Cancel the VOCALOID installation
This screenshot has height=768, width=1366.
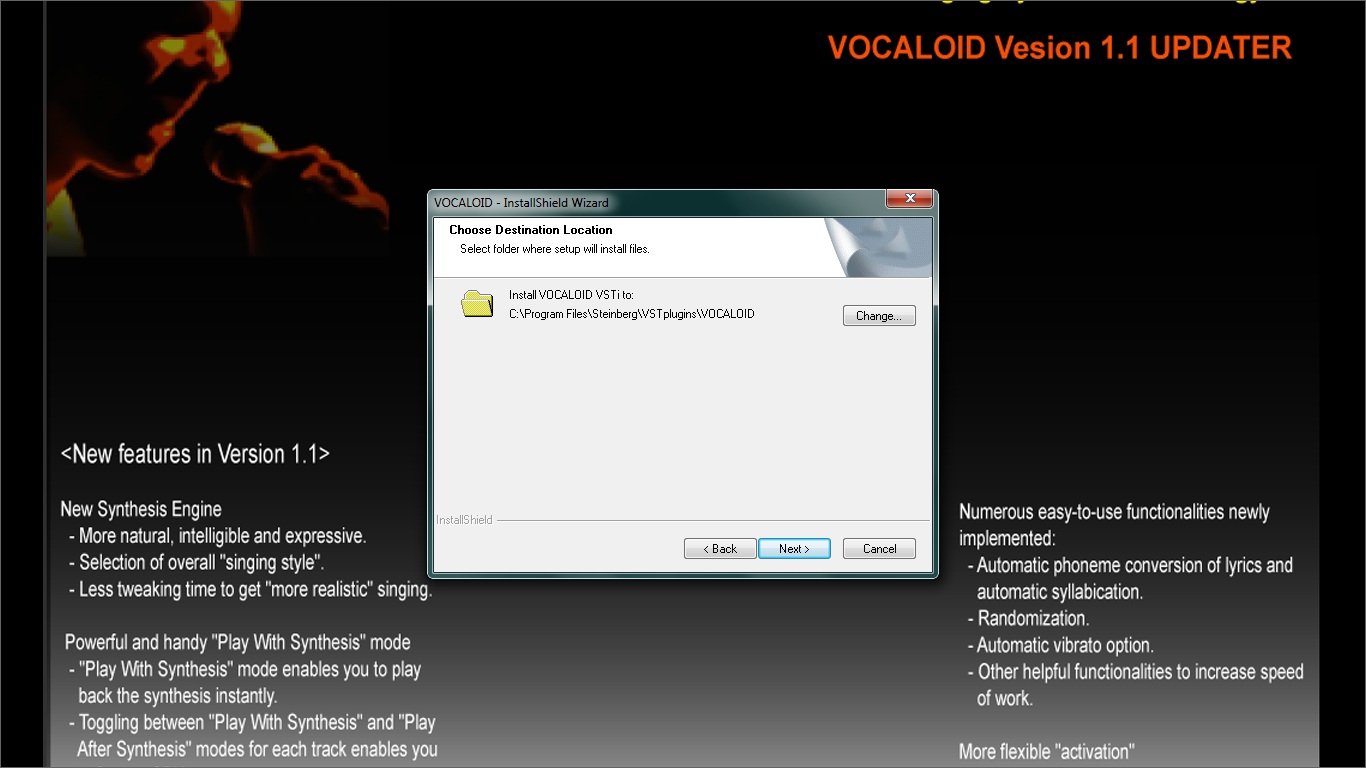pos(879,549)
